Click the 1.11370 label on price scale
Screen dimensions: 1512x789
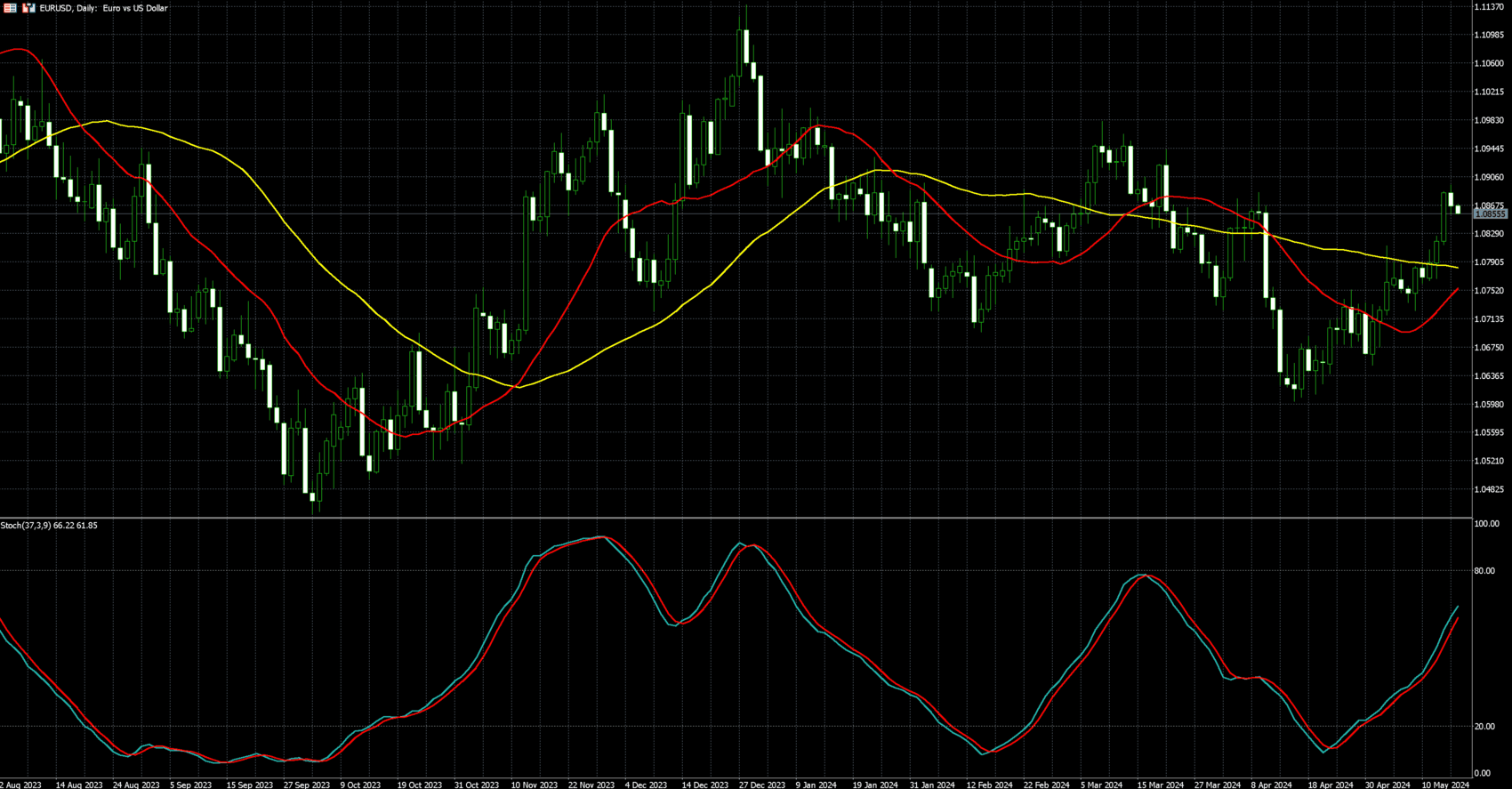point(1488,7)
